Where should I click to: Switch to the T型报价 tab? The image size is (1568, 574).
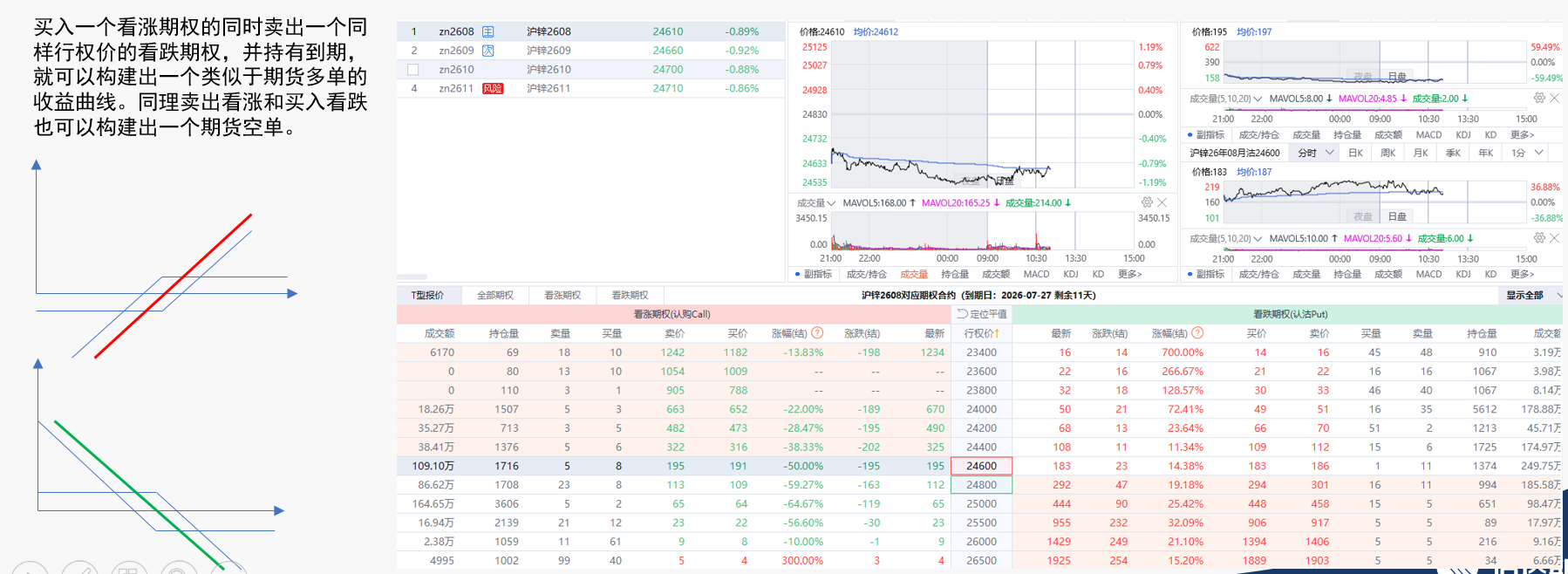427,296
